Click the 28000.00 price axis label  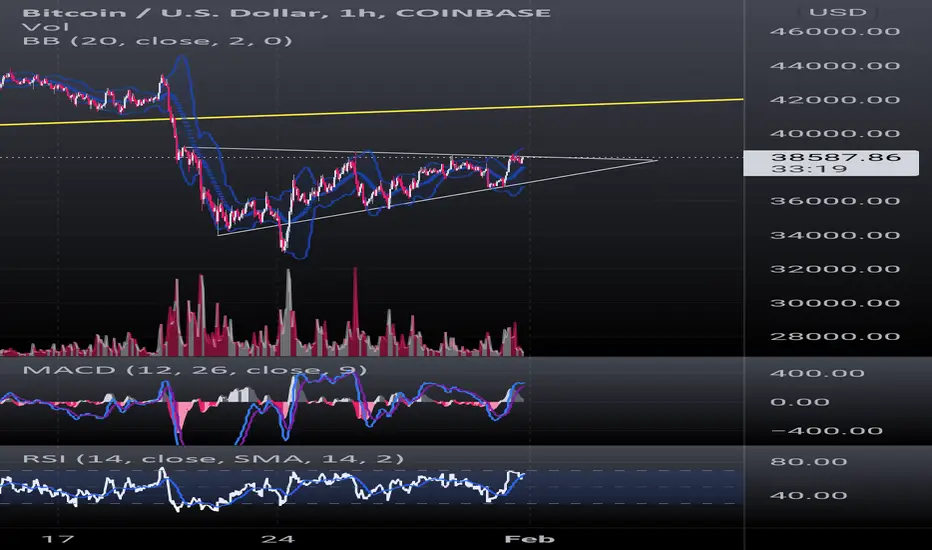(x=835, y=337)
